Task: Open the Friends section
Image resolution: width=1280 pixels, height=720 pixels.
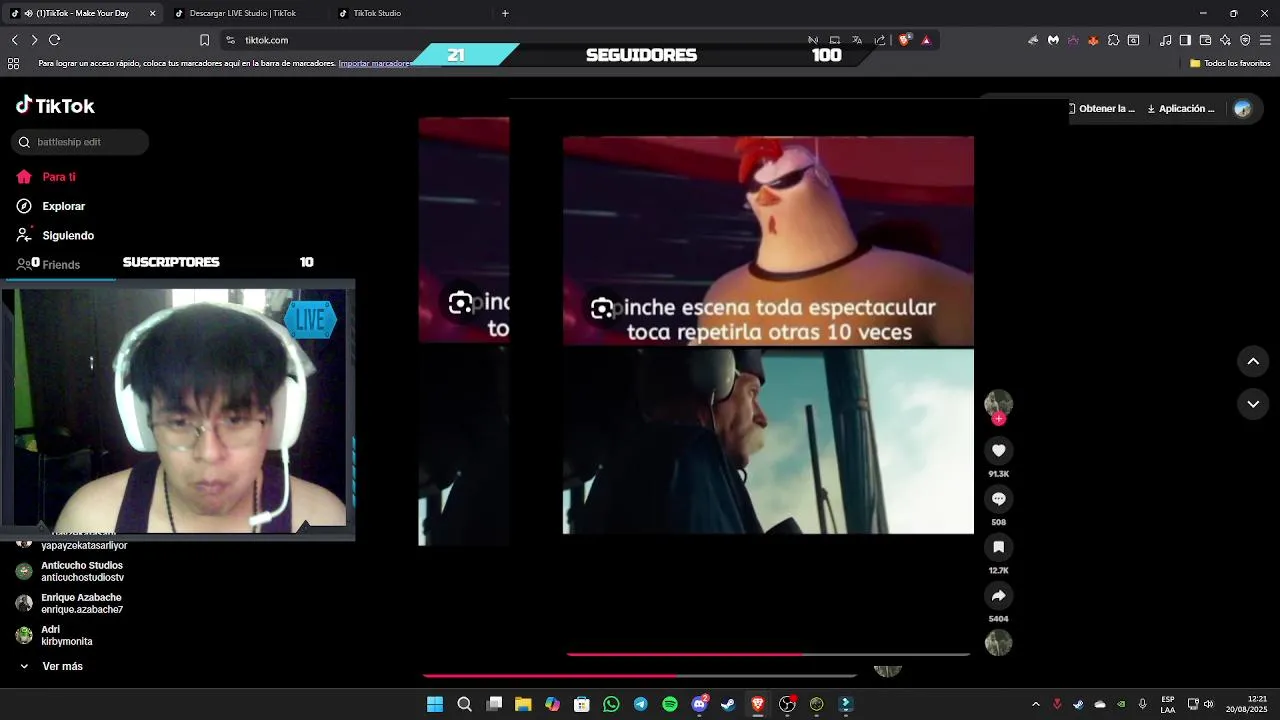Action: click(x=49, y=264)
